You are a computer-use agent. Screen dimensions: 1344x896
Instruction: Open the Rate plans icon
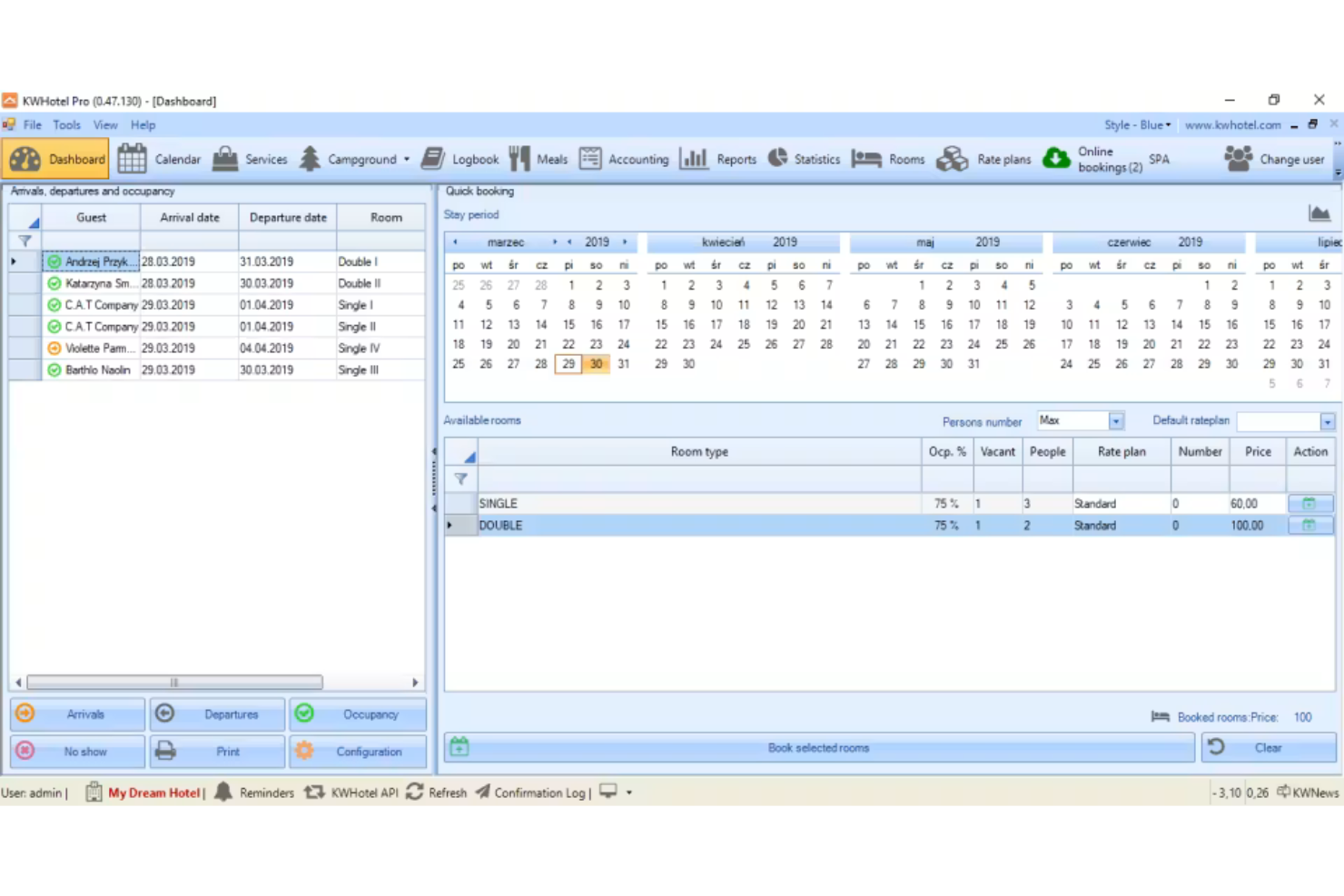952,159
